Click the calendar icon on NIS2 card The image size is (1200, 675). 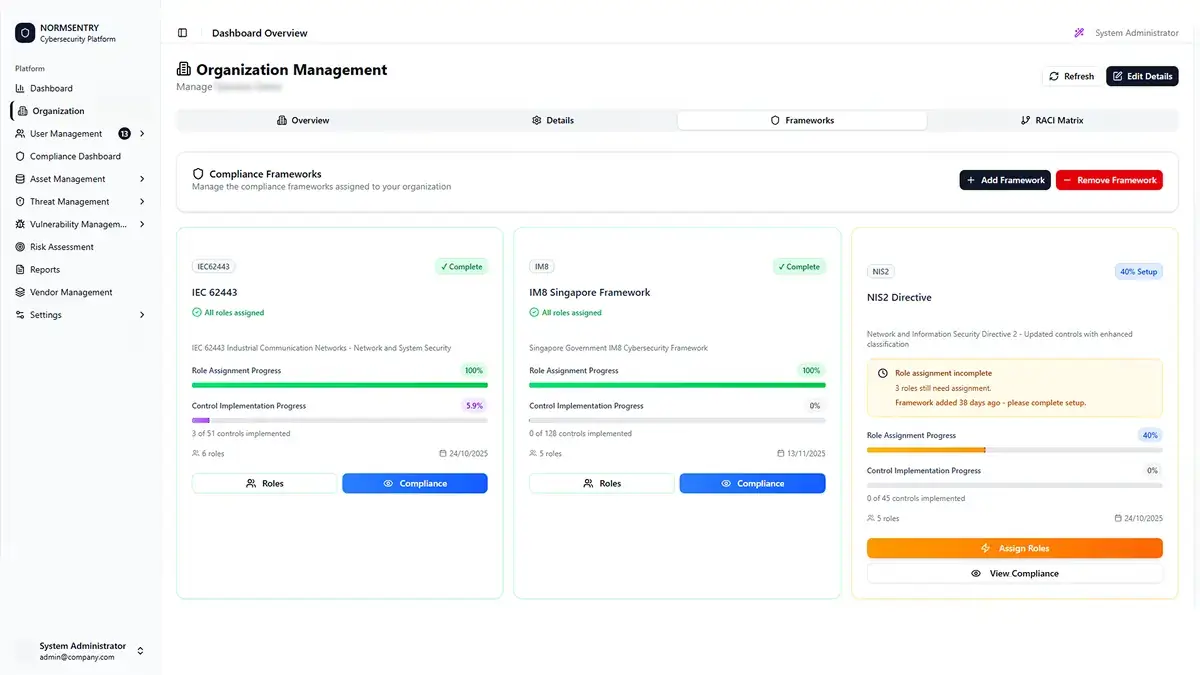(1118, 518)
